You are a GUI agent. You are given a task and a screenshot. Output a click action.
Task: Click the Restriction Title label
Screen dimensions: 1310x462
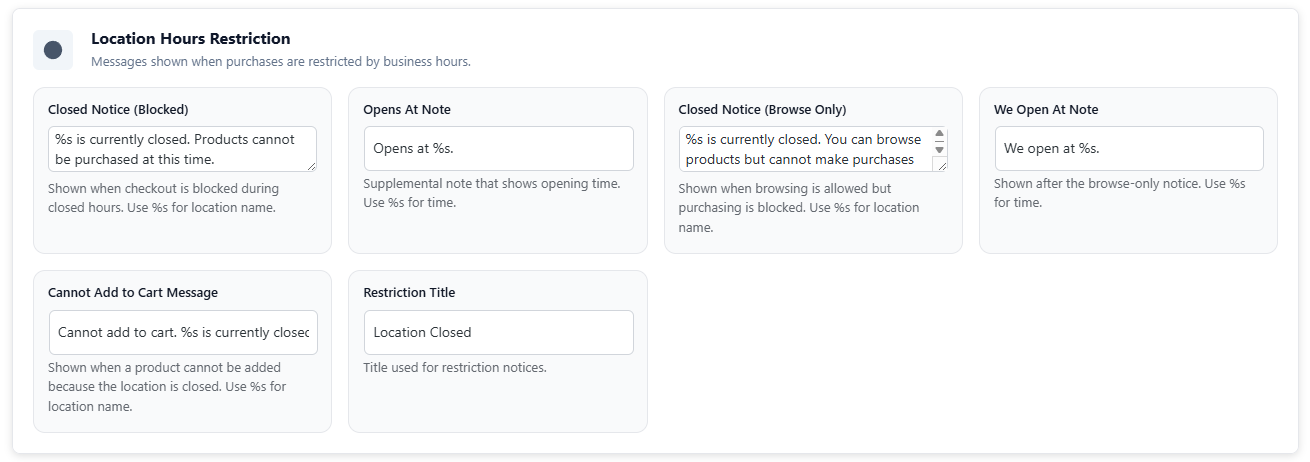point(409,293)
